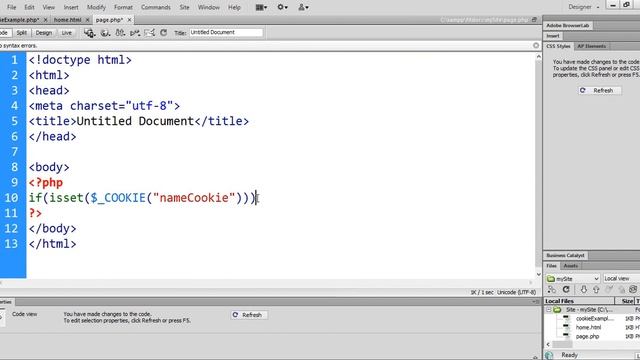Open the View menu
The image size is (640, 360).
(49, 7)
